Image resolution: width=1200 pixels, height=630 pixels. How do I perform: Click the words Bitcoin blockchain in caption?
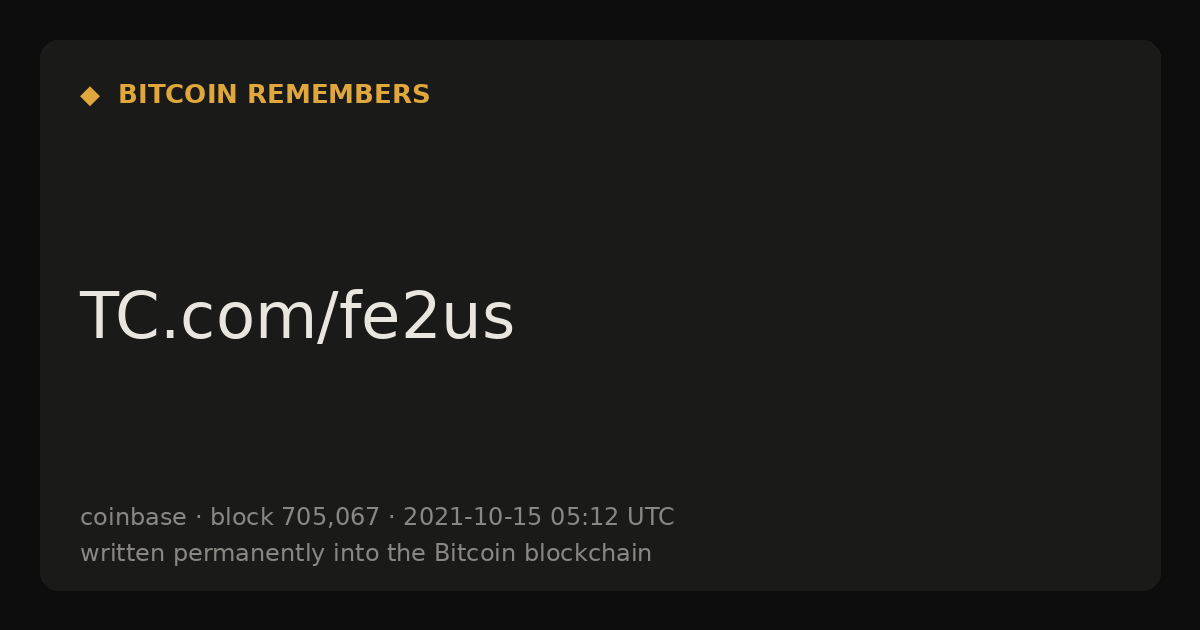click(x=543, y=553)
